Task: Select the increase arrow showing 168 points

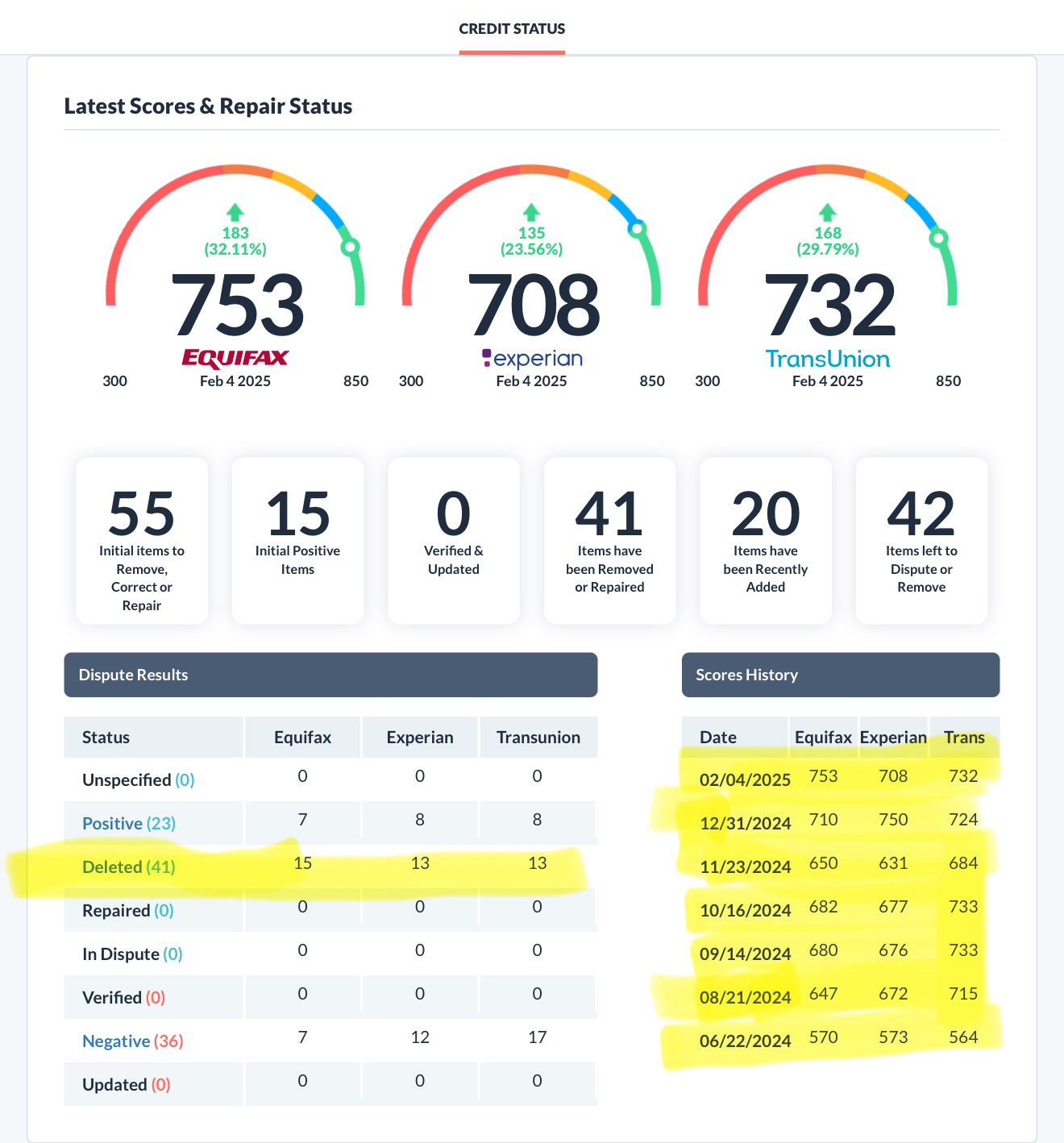Action: point(826,213)
